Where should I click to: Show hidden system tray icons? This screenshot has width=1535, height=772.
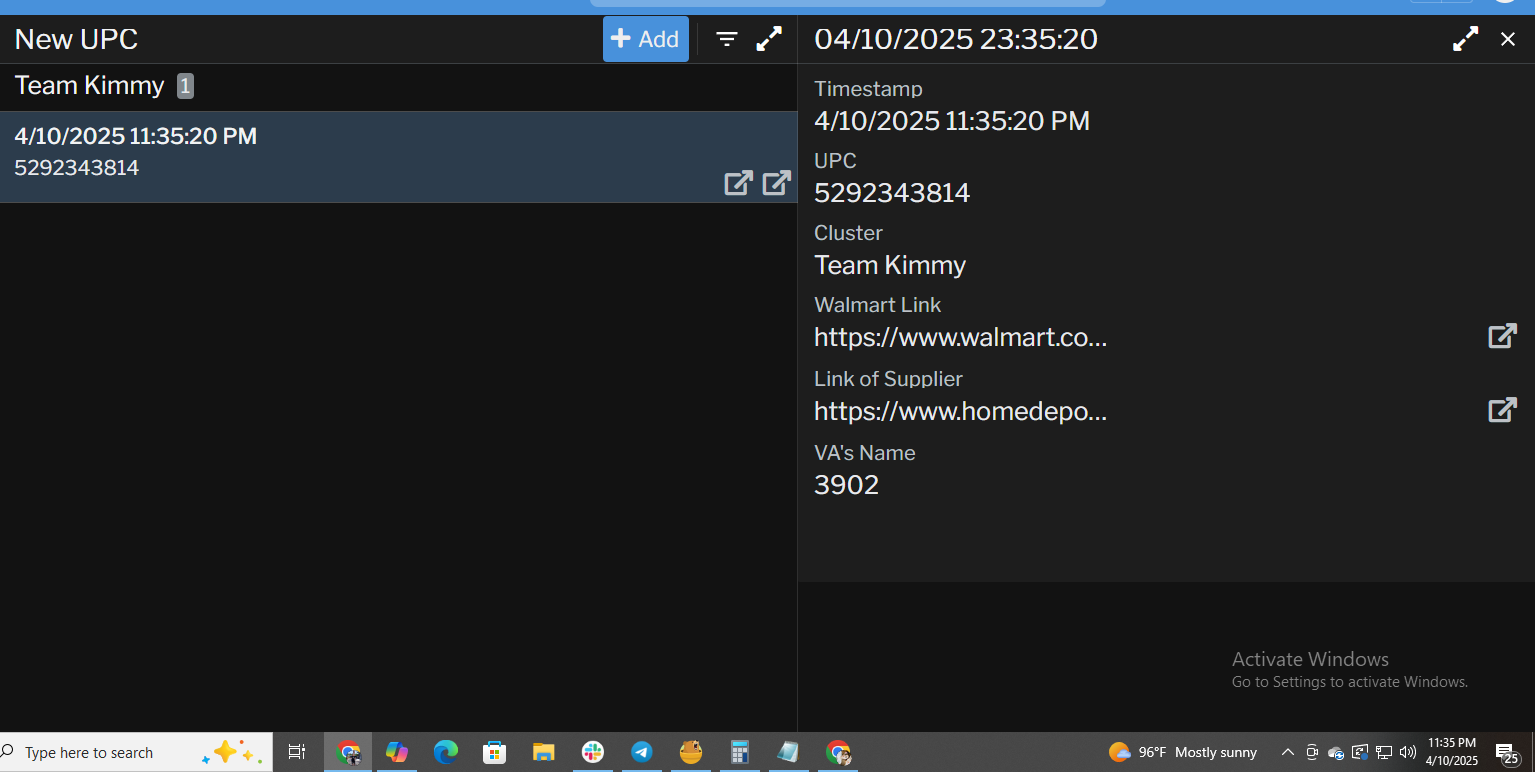click(x=1288, y=752)
